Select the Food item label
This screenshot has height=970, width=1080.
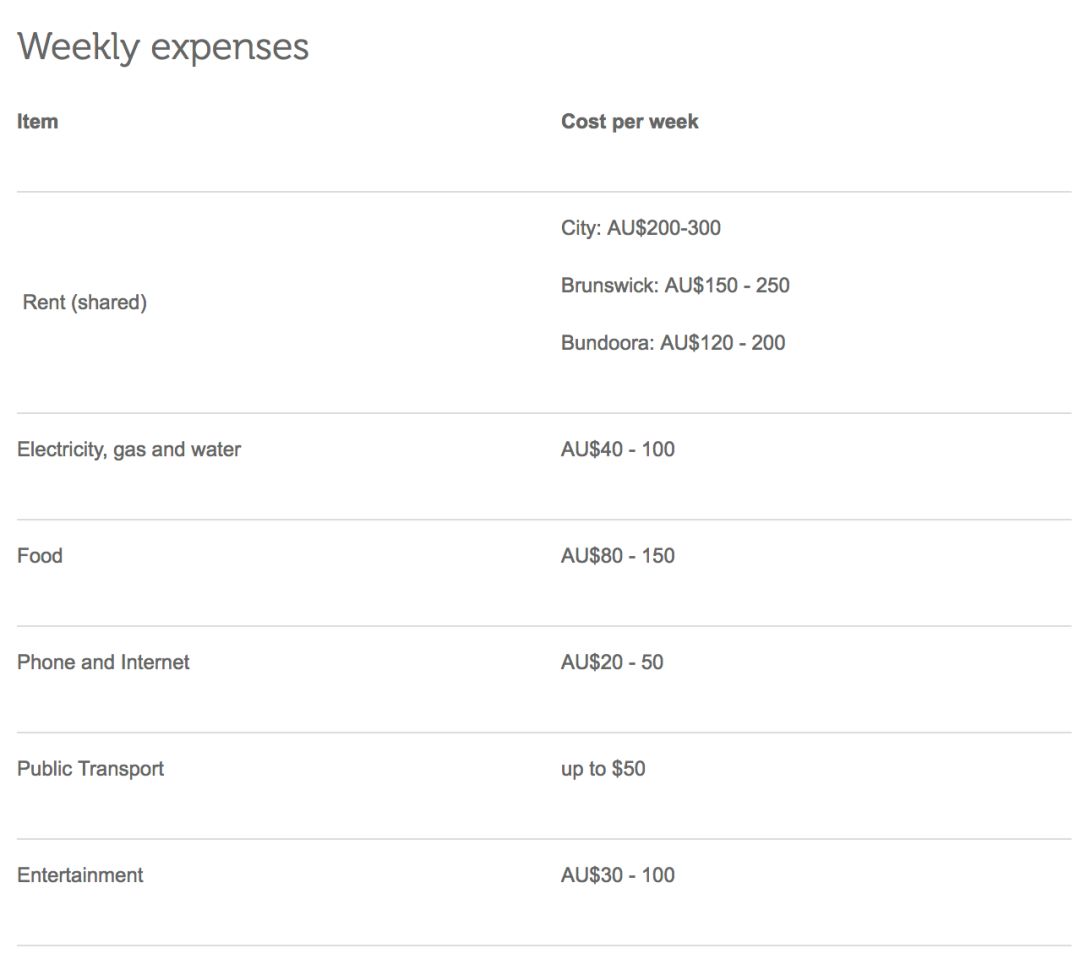point(40,556)
